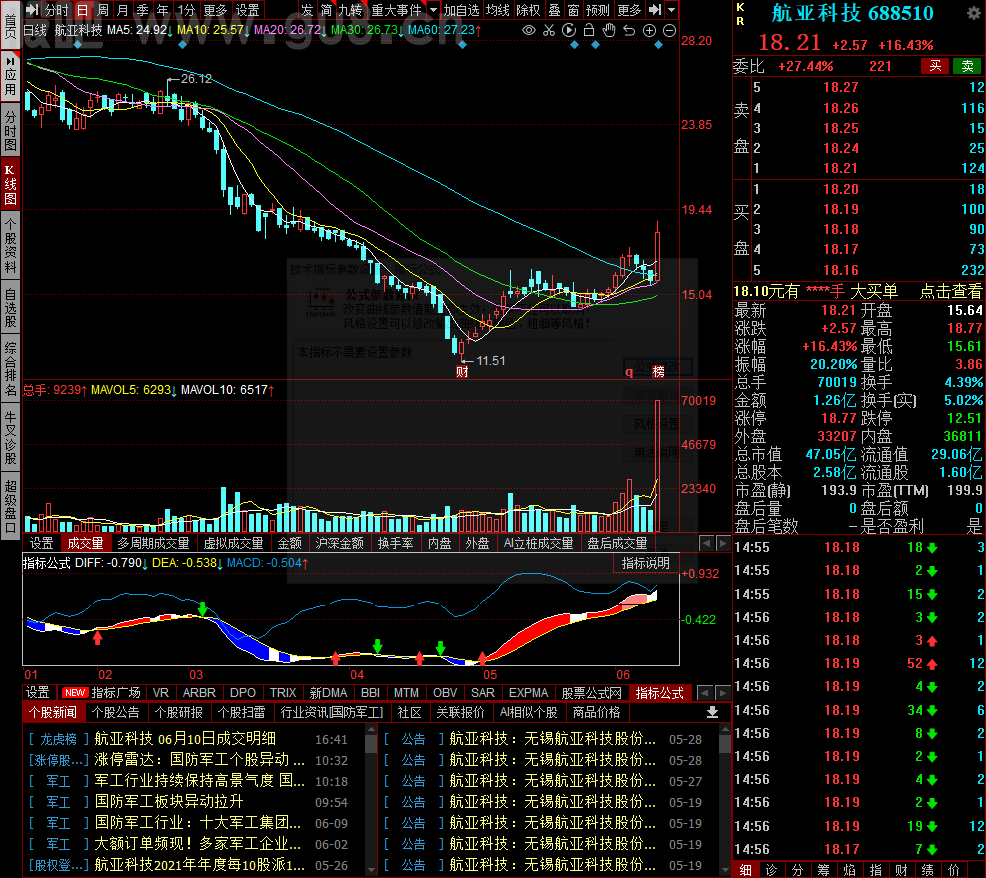Open the 指标广场 tab with NEW badge
Screen dimensions: 986x878
pyautogui.click(x=102, y=692)
